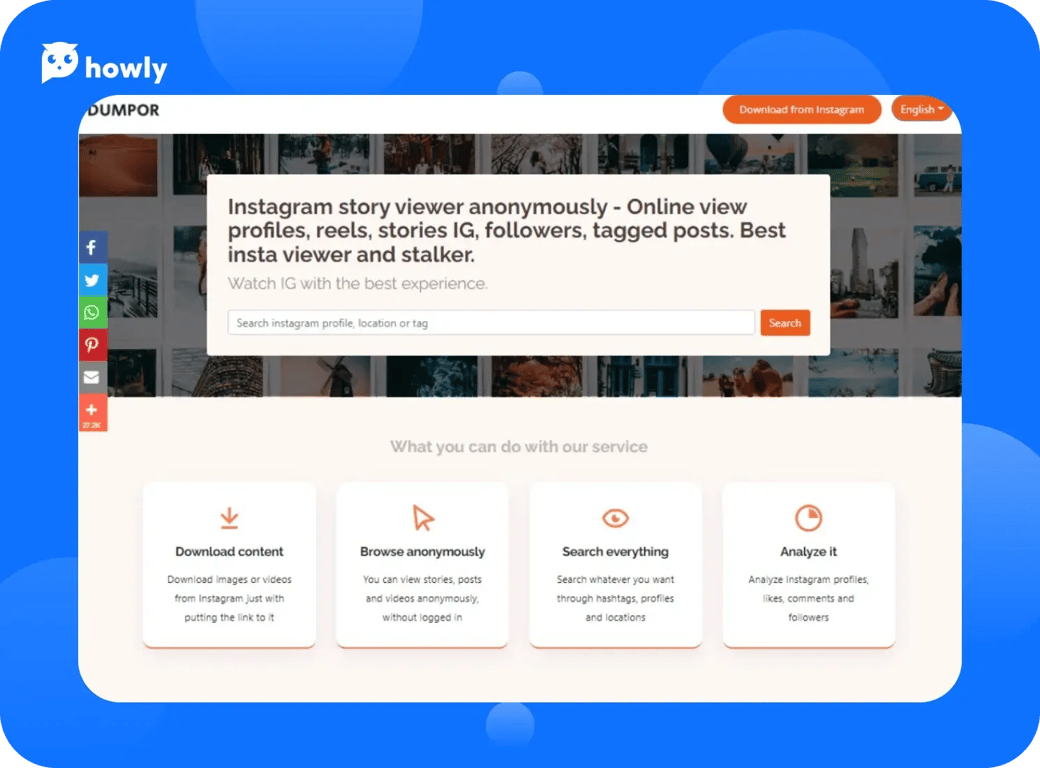Click the Search everything eye icon
This screenshot has height=768, width=1040.
(615, 518)
